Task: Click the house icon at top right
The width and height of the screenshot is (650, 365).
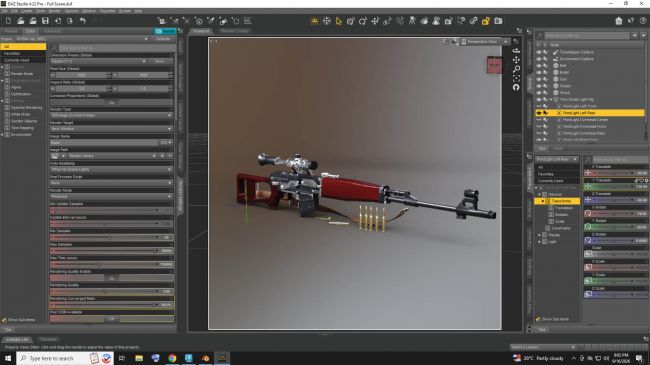Action: click(x=618, y=21)
